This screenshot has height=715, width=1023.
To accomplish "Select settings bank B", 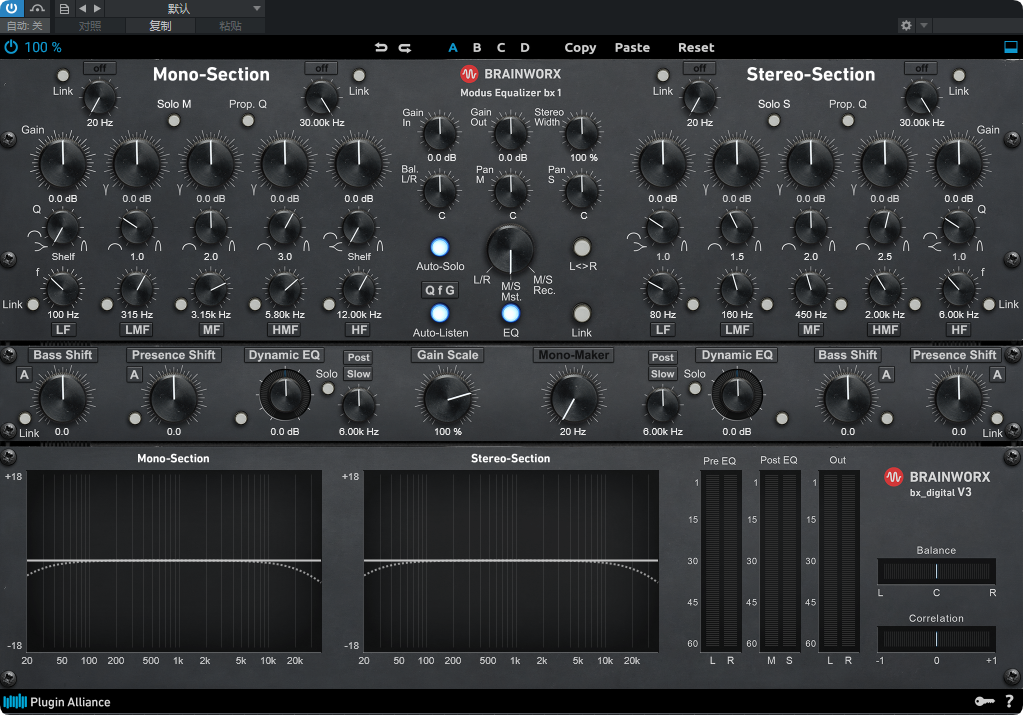I will (x=477, y=48).
